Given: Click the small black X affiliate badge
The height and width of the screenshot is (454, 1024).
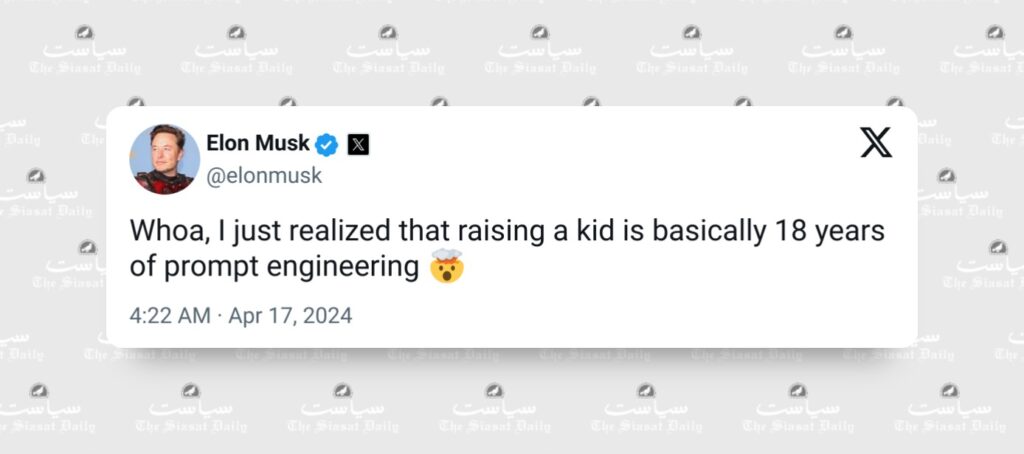Looking at the screenshot, I should click(x=358, y=144).
